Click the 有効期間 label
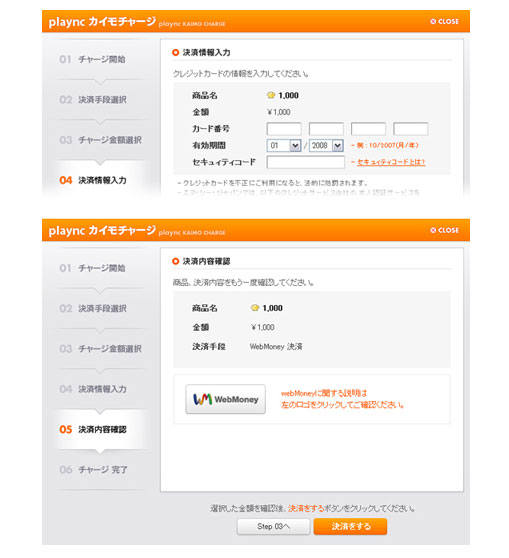 (209, 146)
